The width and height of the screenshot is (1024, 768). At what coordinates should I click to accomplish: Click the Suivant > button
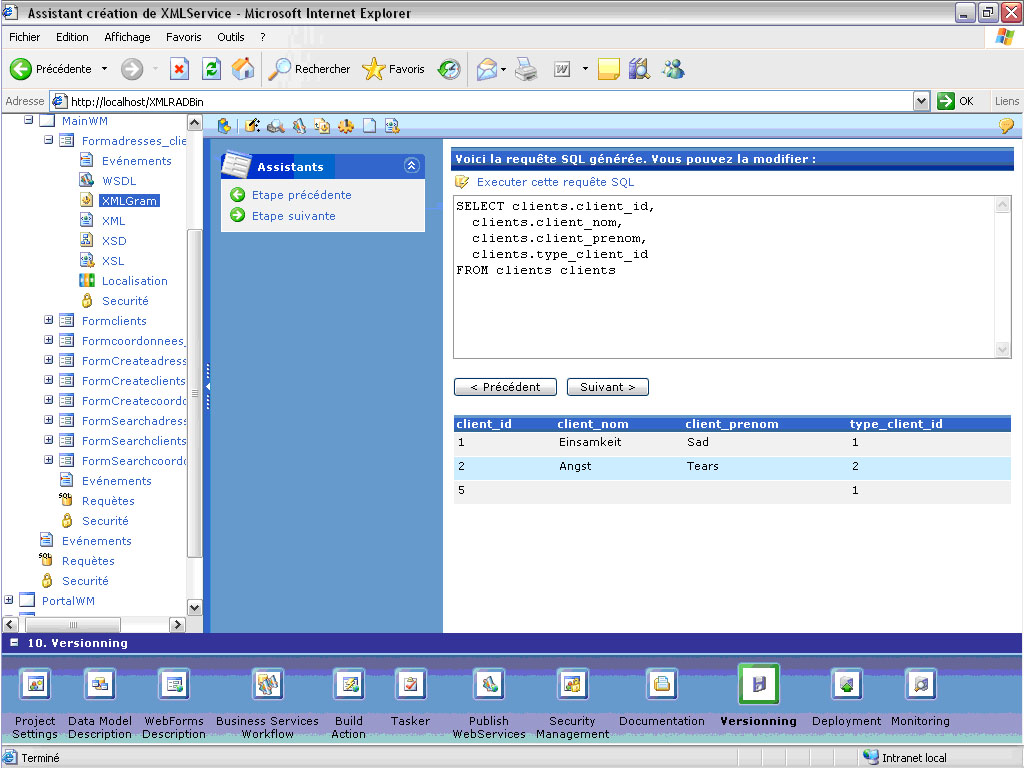tap(607, 387)
